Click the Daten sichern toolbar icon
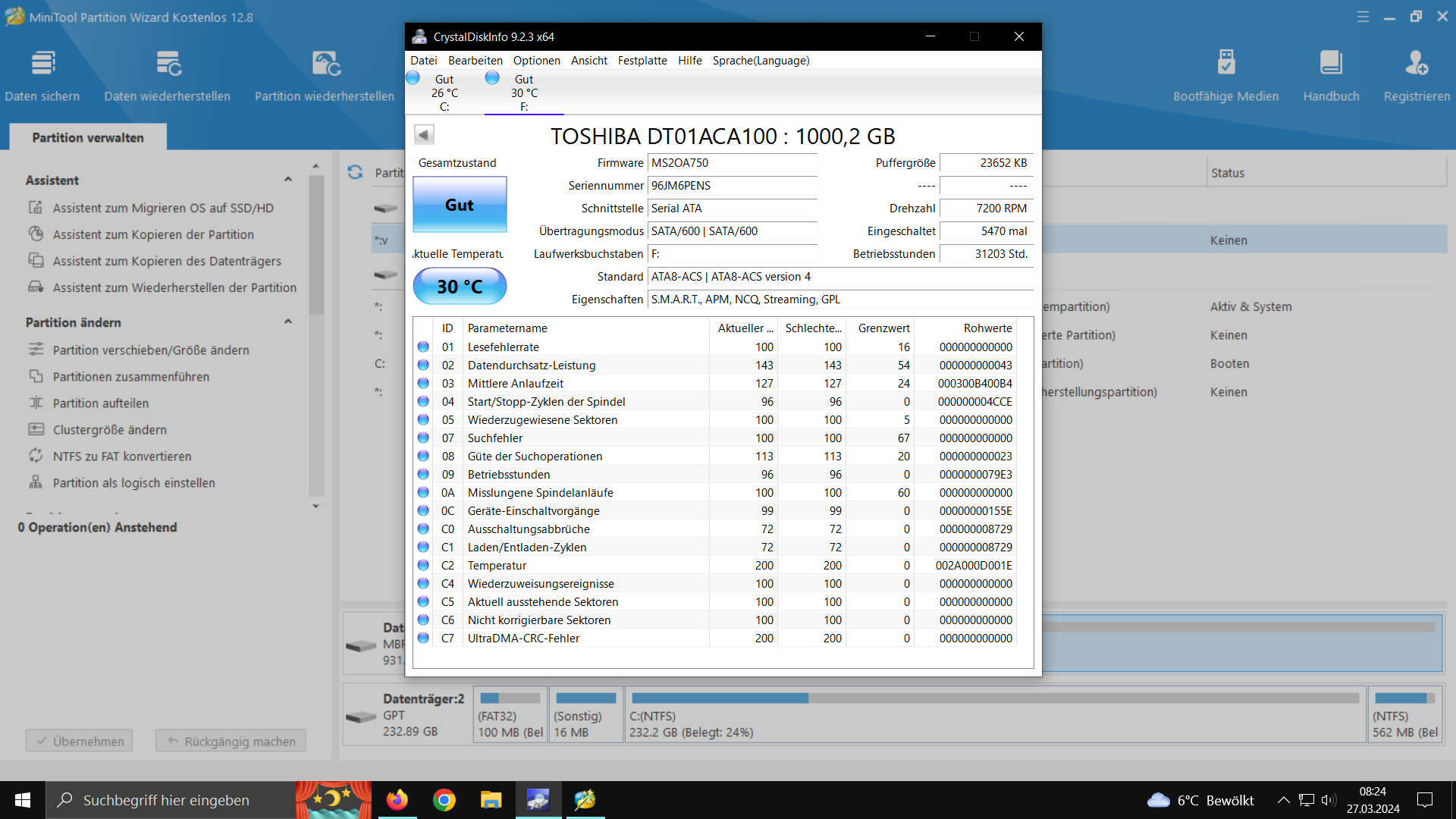The width and height of the screenshot is (1456, 819). click(x=43, y=64)
